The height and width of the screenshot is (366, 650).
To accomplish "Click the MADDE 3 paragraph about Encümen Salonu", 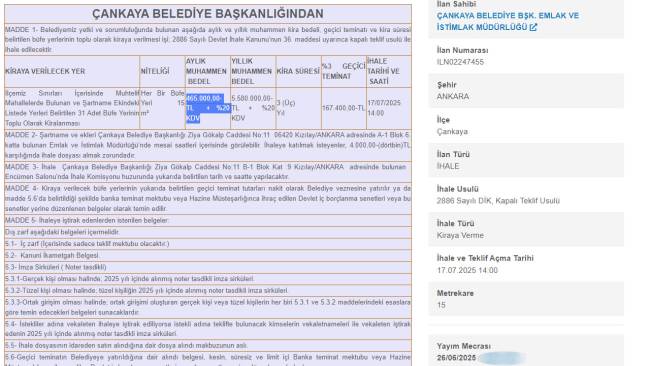I will click(208, 172).
